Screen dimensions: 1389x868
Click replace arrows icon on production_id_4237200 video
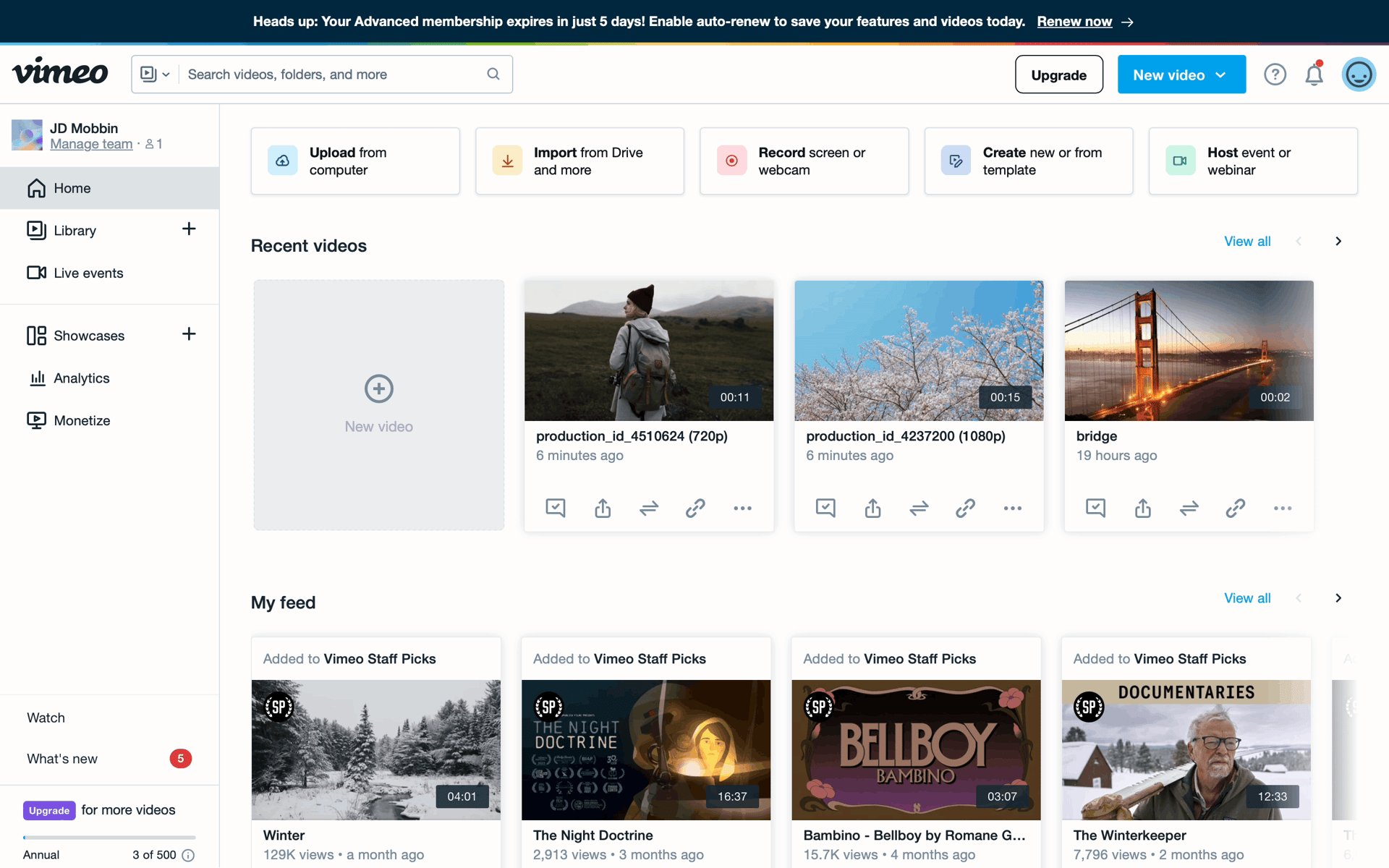919,508
